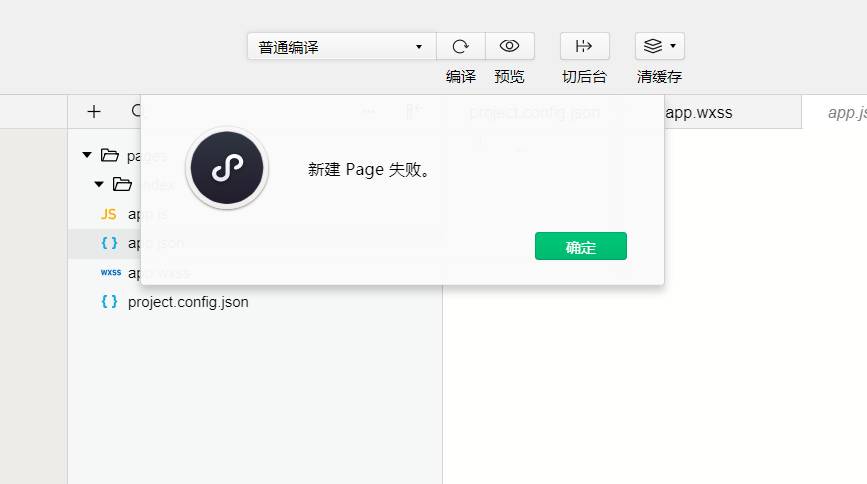Click the braces icon beside project.config.json
The height and width of the screenshot is (484, 867).
[109, 301]
